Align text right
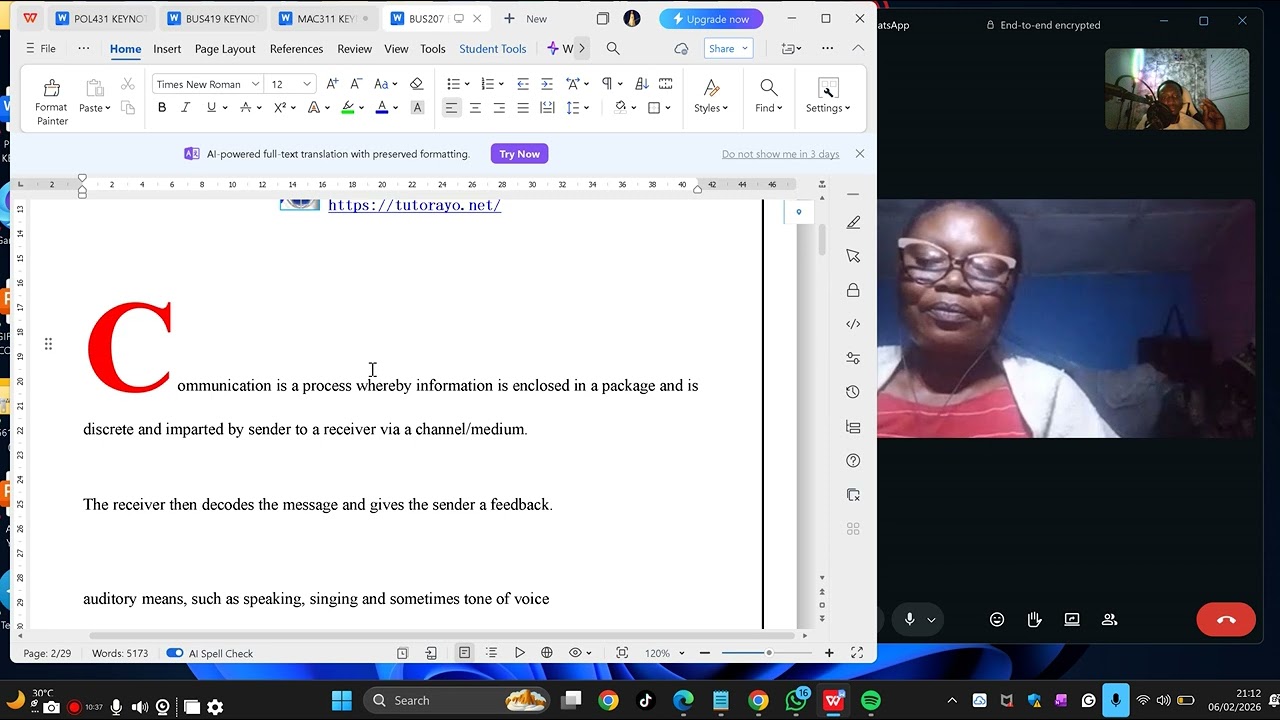 499,108
